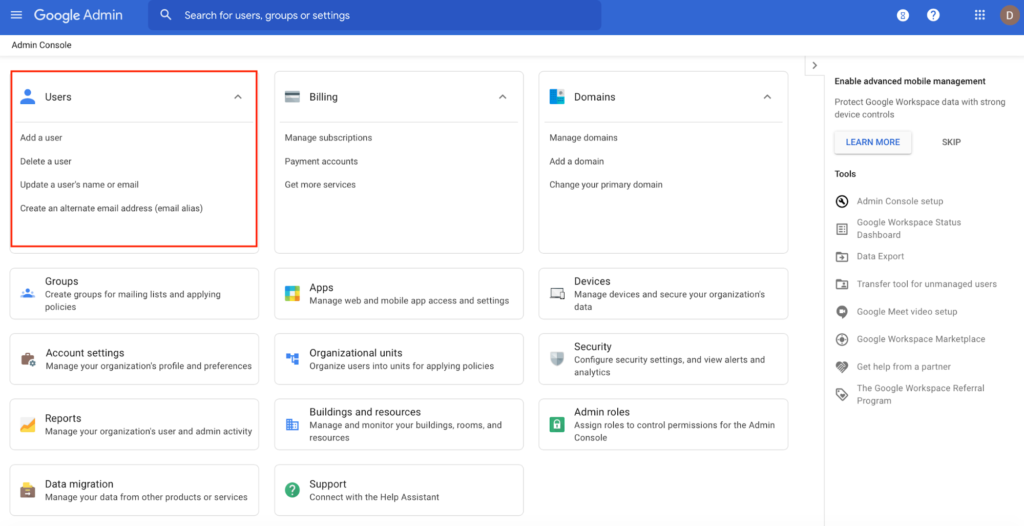1024x526 pixels.
Task: Open the Devices card title
Action: (x=592, y=281)
